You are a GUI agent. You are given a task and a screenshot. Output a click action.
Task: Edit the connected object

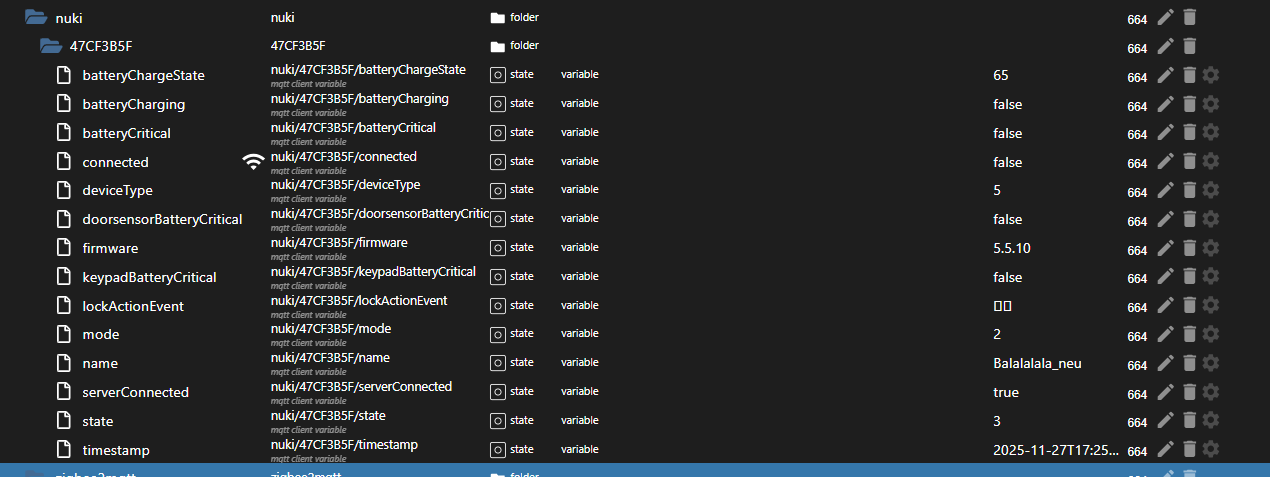[x=1165, y=161]
